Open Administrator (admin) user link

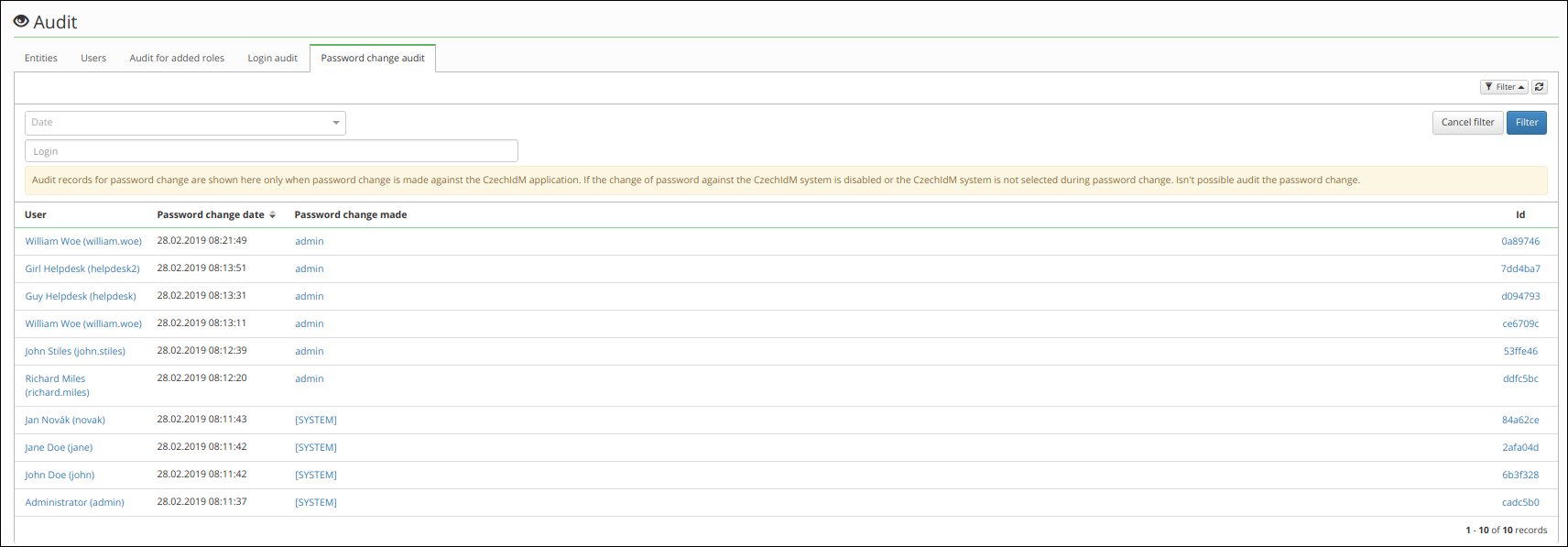coord(74,503)
